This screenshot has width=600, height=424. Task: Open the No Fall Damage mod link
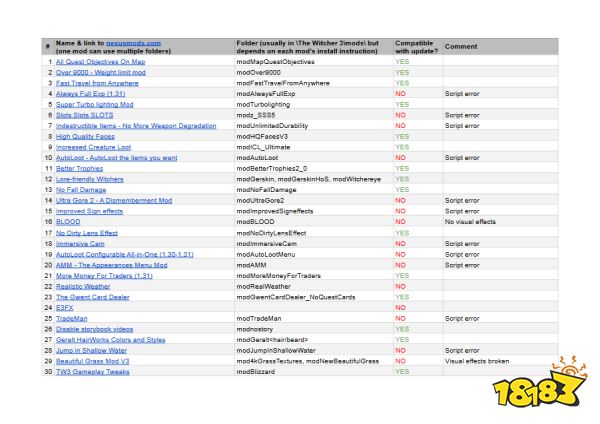tap(81, 189)
